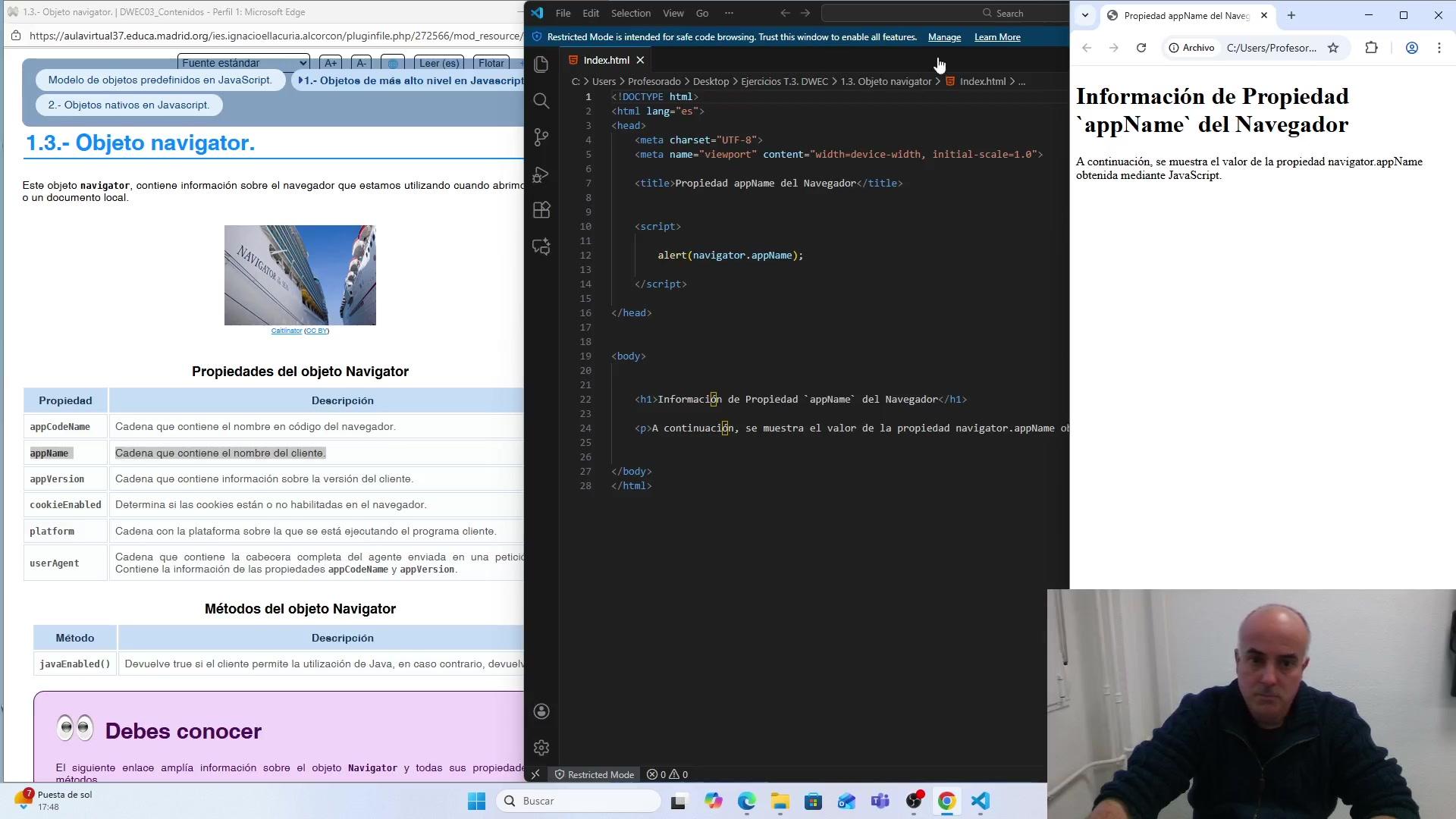Open the Edit menu in VS Code
1456x819 pixels.
click(x=591, y=13)
